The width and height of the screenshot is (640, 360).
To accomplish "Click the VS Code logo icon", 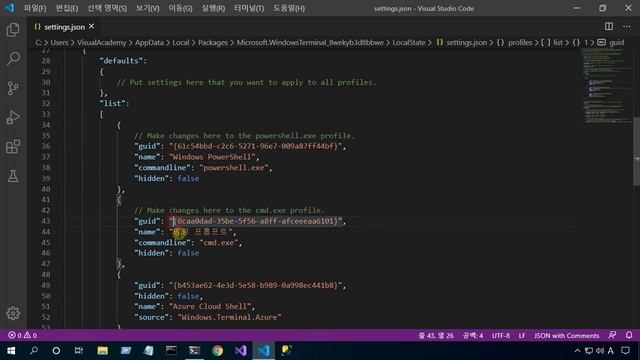I will [x=9, y=8].
